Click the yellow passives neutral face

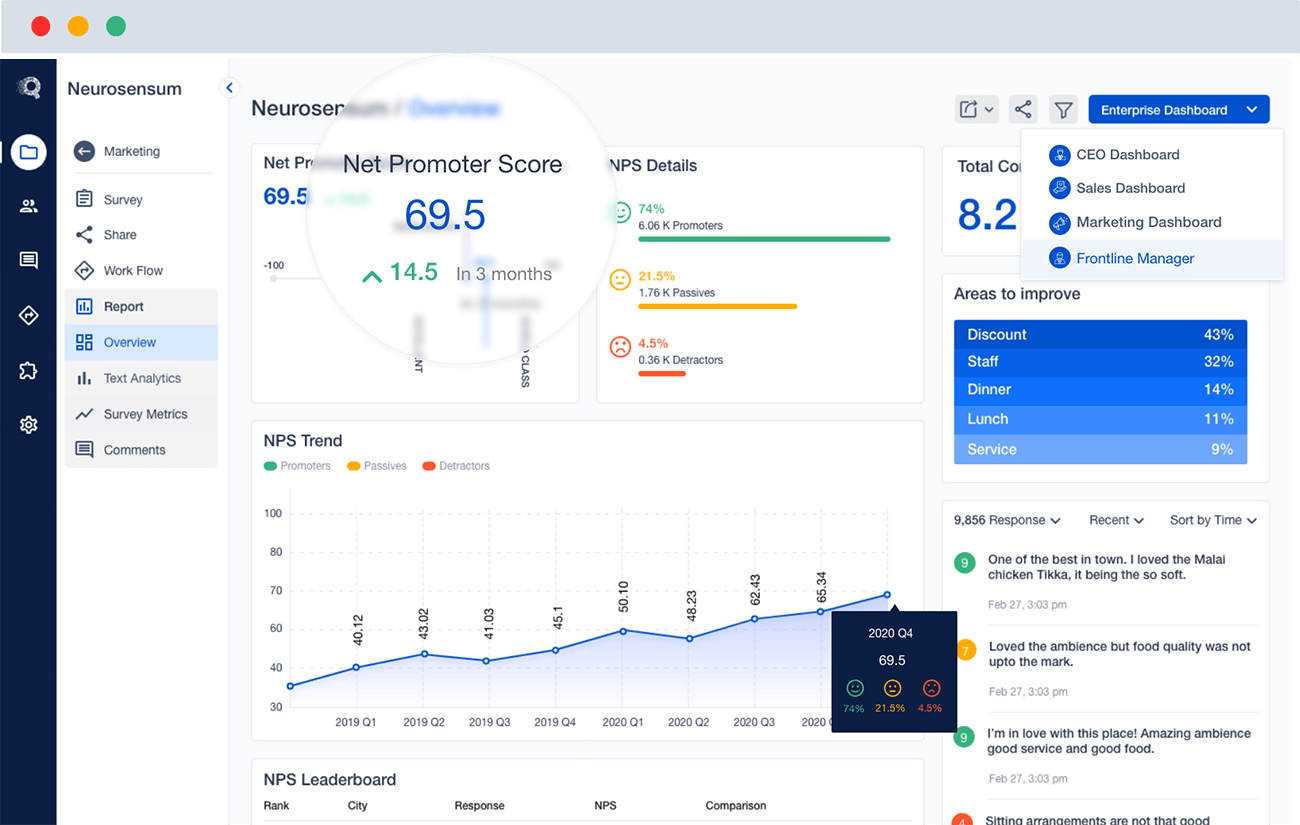(x=621, y=280)
